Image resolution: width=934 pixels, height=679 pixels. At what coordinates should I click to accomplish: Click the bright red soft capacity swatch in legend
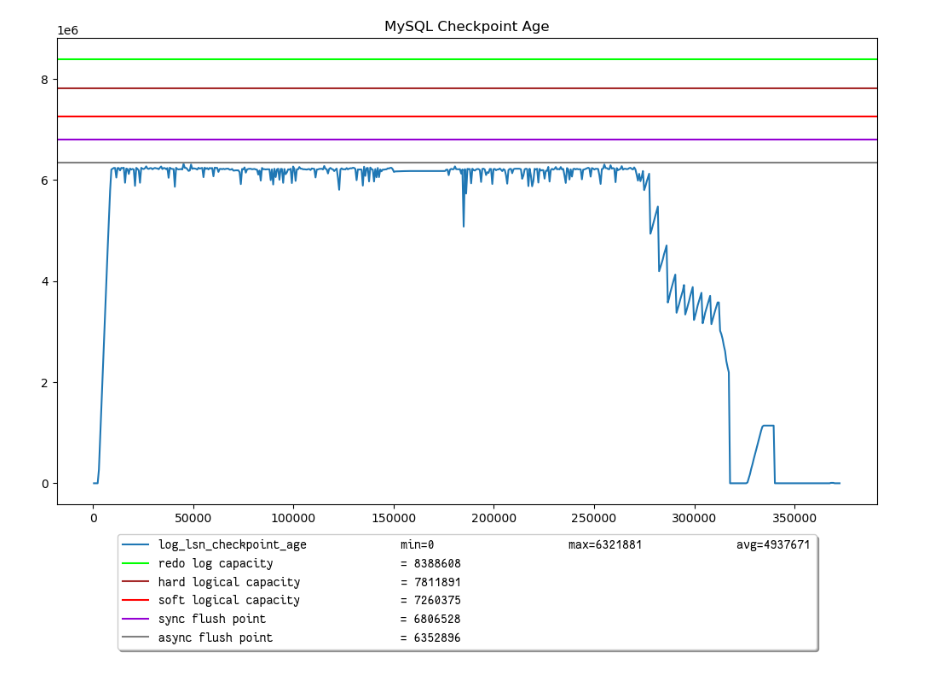[135, 600]
